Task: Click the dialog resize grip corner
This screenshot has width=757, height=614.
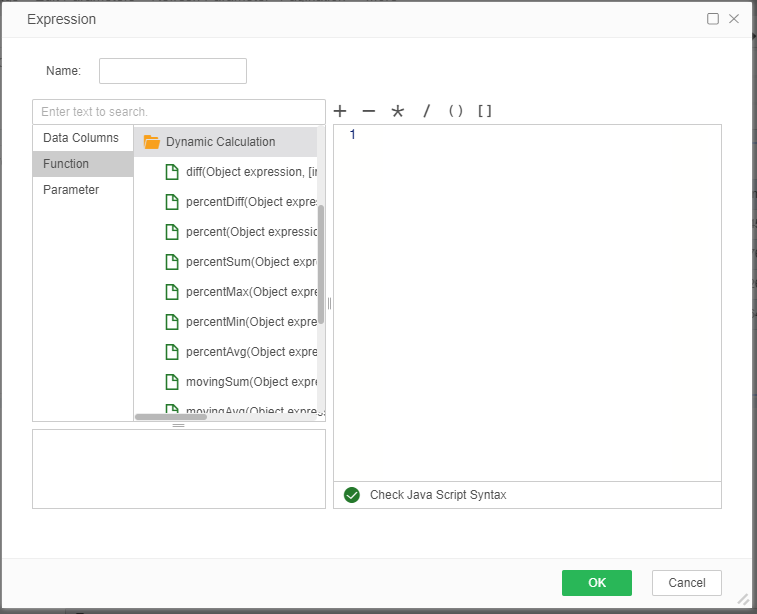Action: [743, 599]
